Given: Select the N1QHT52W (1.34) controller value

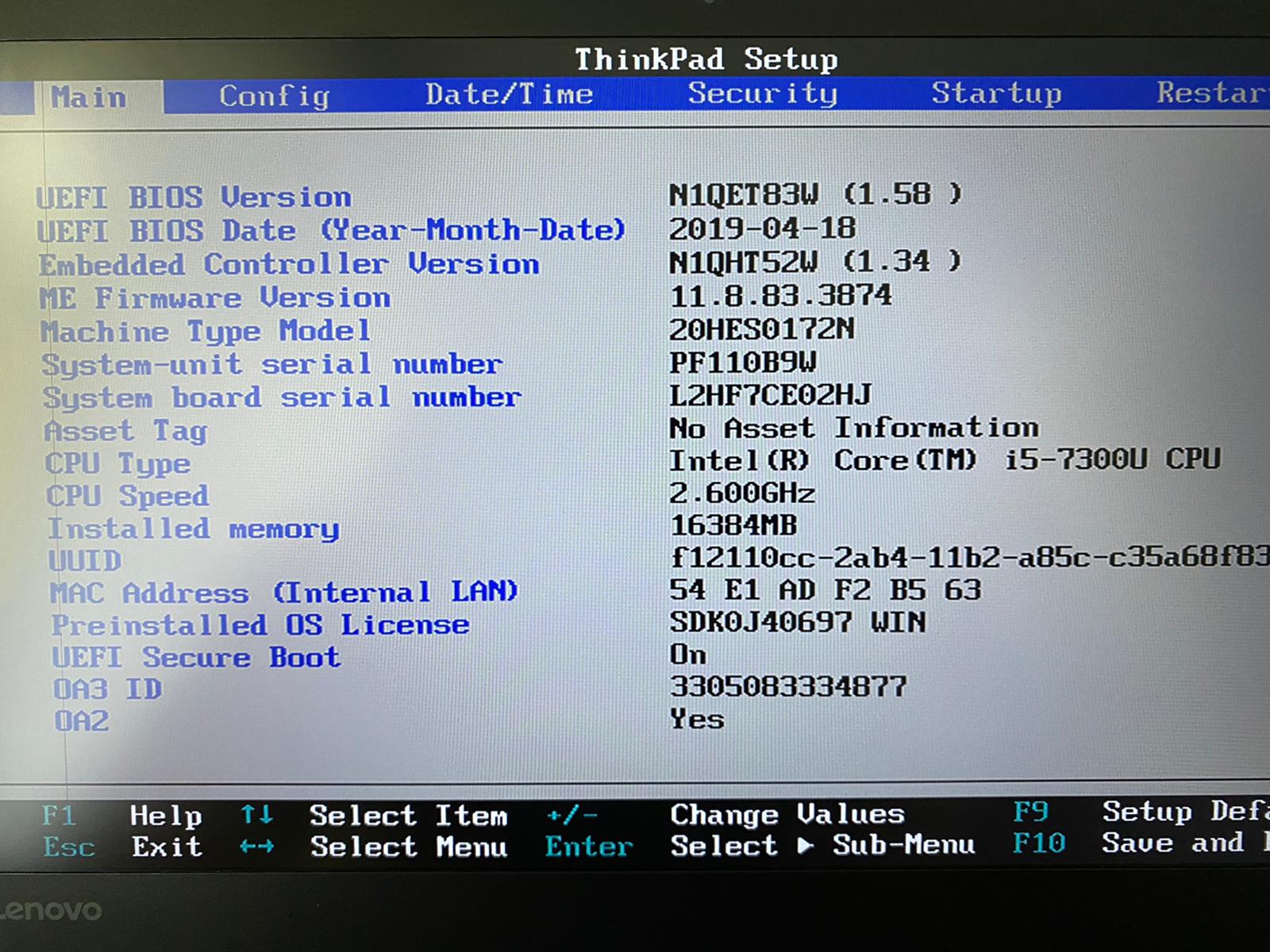Looking at the screenshot, I should pos(815,262).
